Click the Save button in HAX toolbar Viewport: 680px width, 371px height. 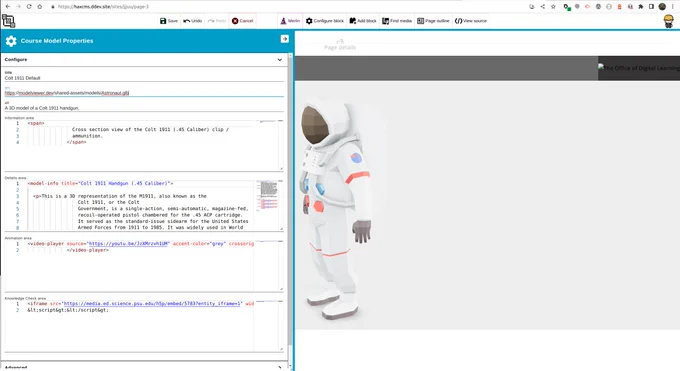click(x=169, y=21)
